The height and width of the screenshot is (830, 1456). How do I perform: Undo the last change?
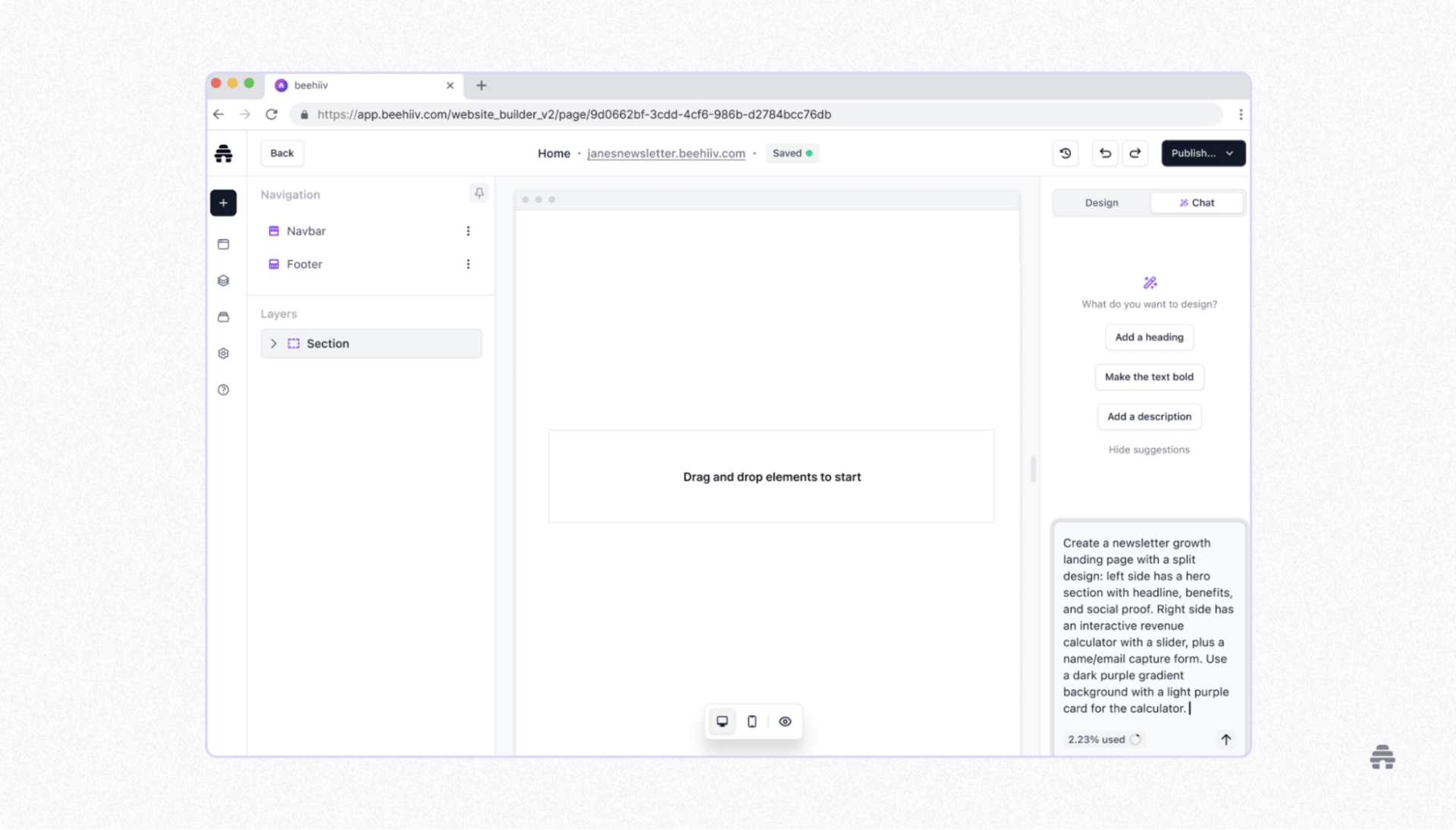(x=1105, y=153)
